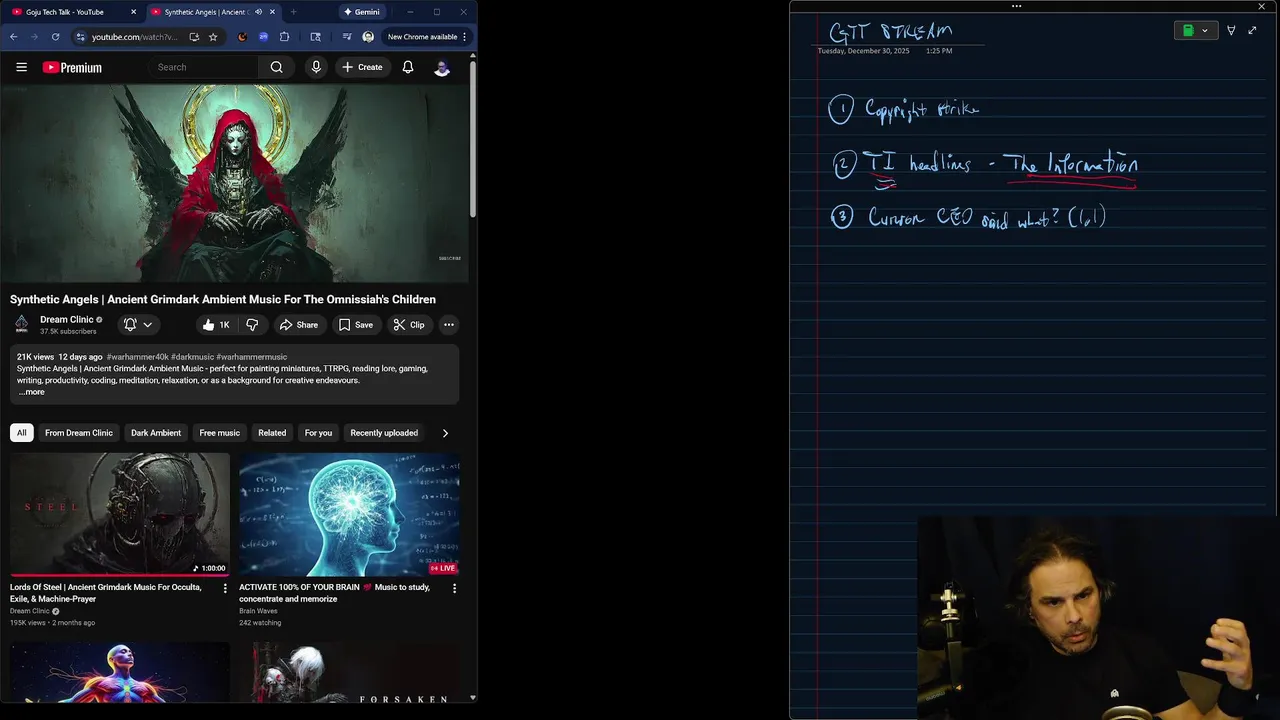Image resolution: width=1280 pixels, height=720 pixels.
Task: Filter by Recently uploaded chip
Action: tap(384, 433)
